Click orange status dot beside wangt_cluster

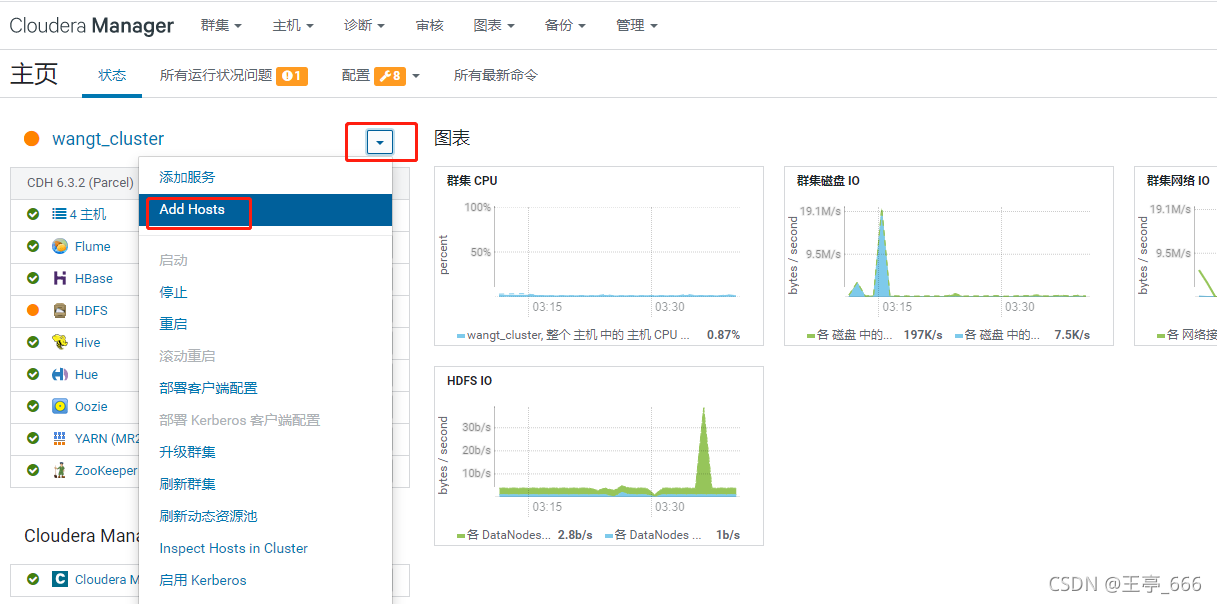point(32,139)
